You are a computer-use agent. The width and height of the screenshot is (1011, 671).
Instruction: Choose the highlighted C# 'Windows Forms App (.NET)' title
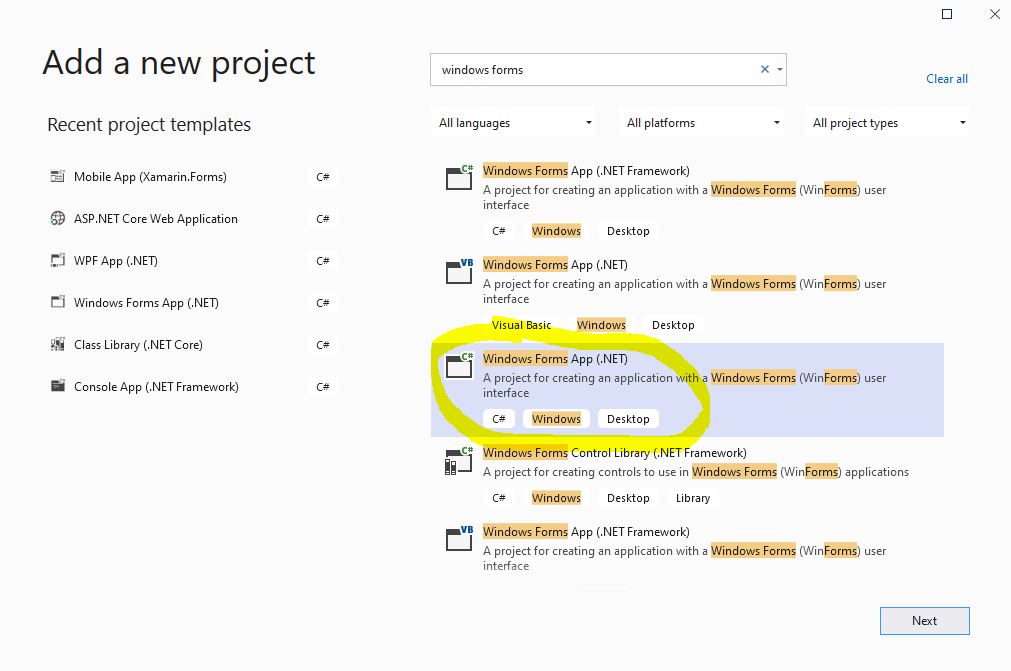click(555, 358)
